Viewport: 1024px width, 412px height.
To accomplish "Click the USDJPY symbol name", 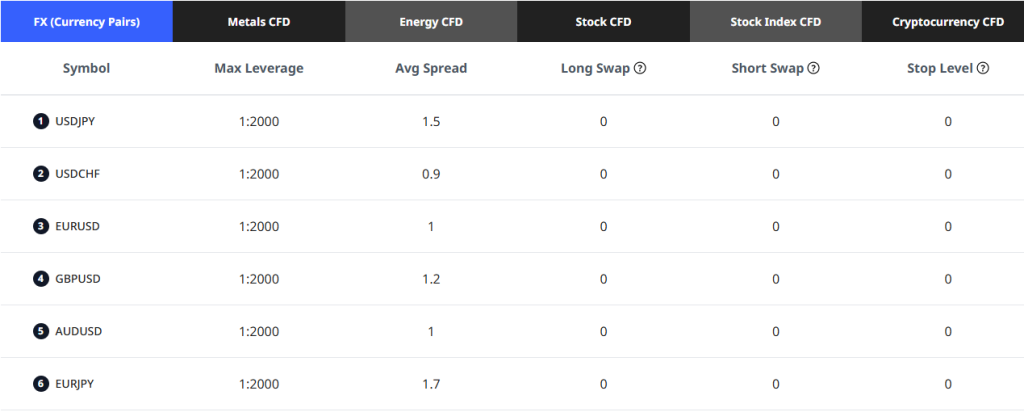I will tap(75, 121).
